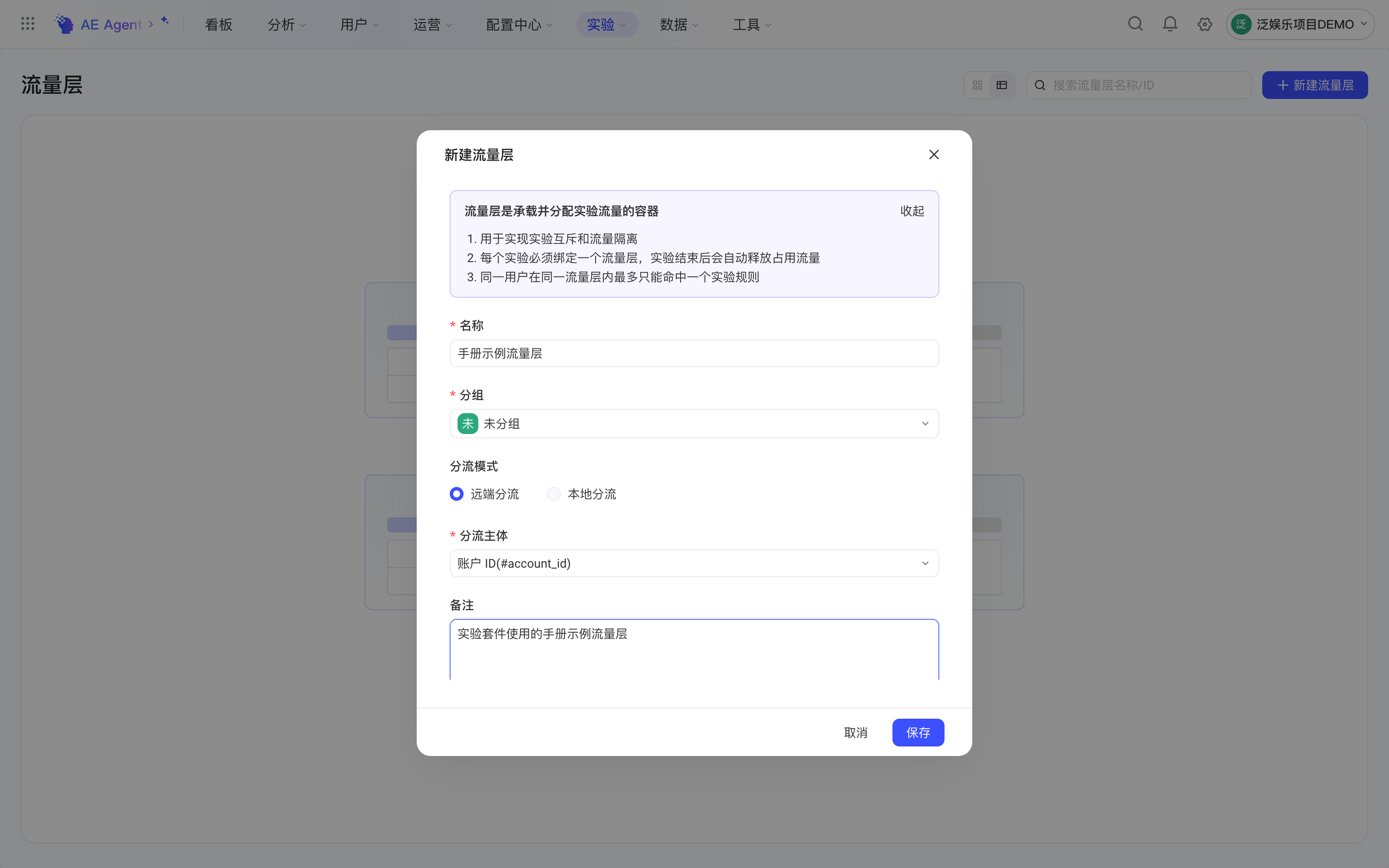Expand the 分组 dropdown

coord(694,424)
